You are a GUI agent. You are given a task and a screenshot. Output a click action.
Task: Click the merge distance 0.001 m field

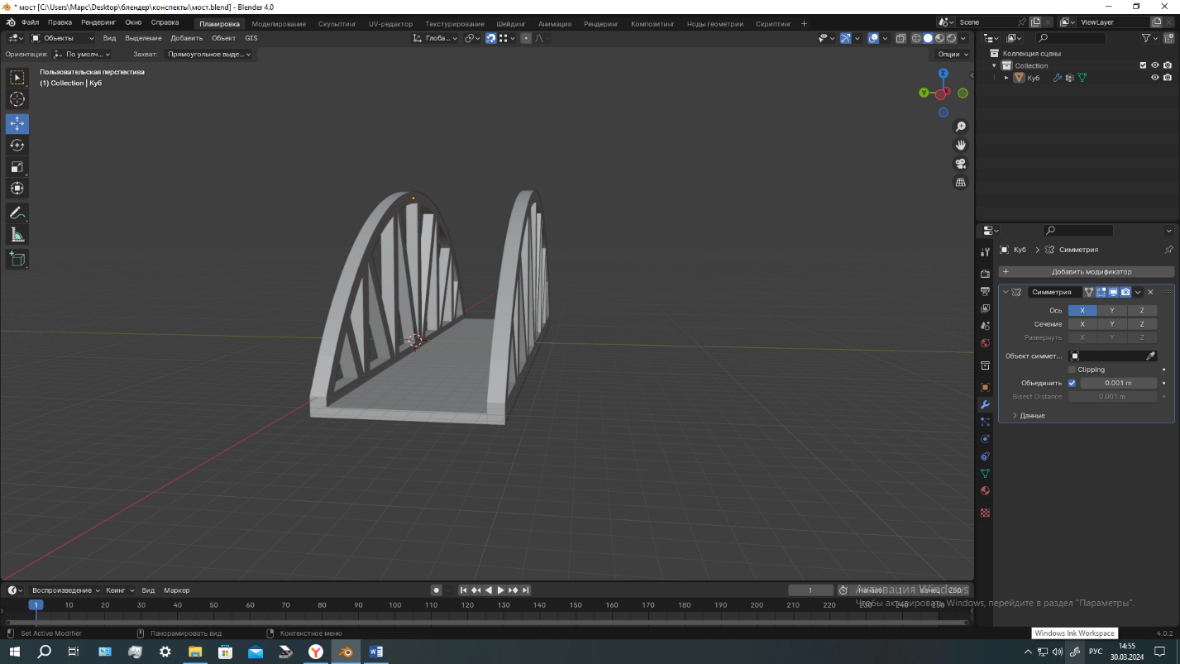(1118, 383)
